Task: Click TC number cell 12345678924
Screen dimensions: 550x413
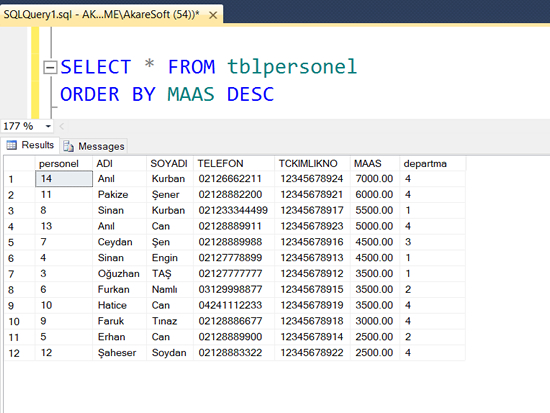Action: tap(312, 179)
